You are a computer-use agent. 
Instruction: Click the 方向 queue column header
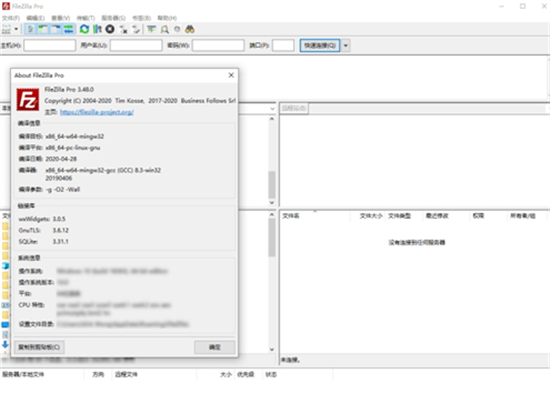(98, 374)
